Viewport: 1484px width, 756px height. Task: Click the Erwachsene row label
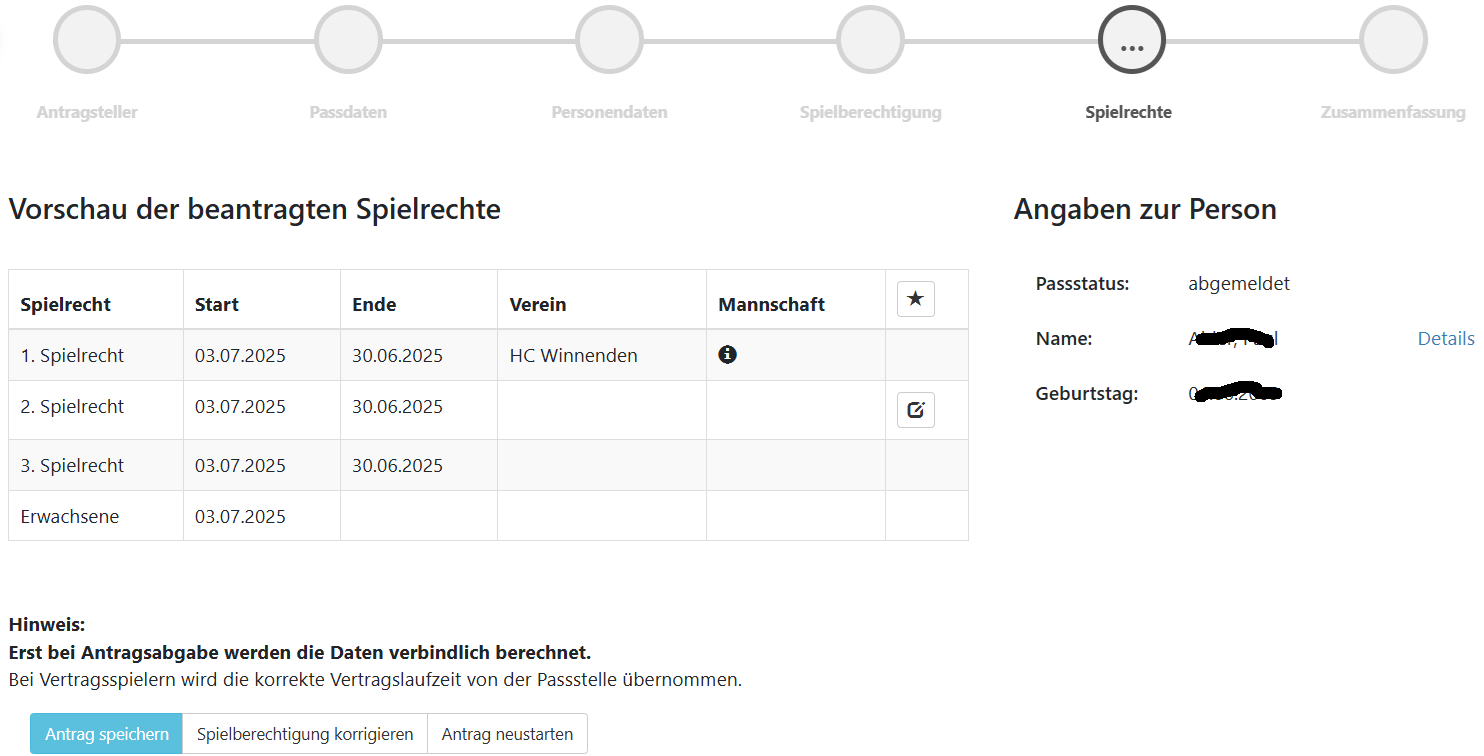pos(70,517)
